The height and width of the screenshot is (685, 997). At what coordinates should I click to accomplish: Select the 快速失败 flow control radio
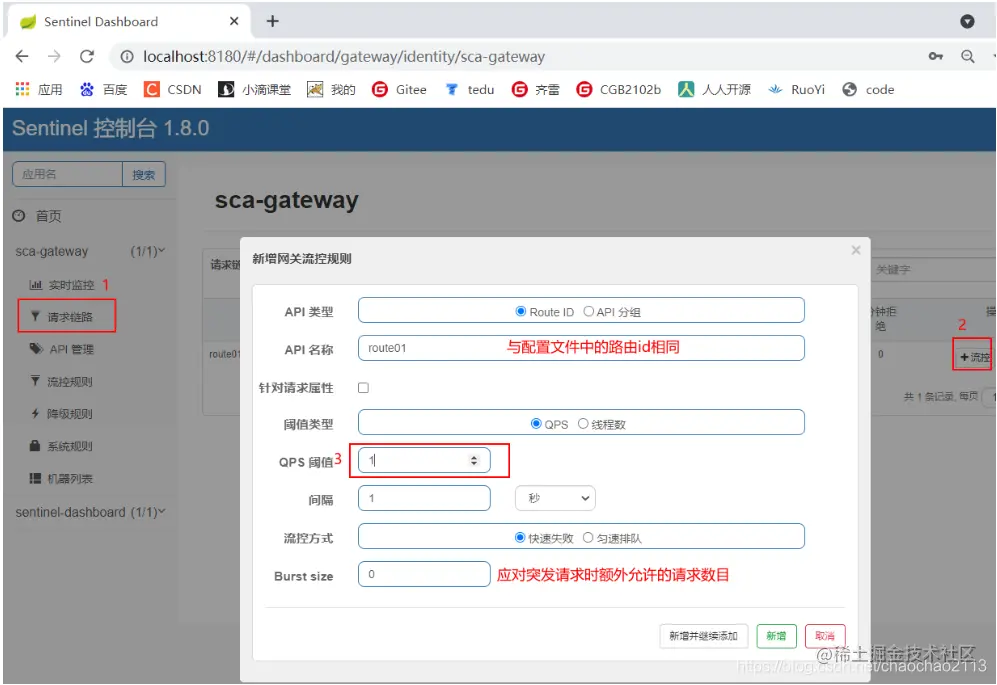(x=520, y=538)
